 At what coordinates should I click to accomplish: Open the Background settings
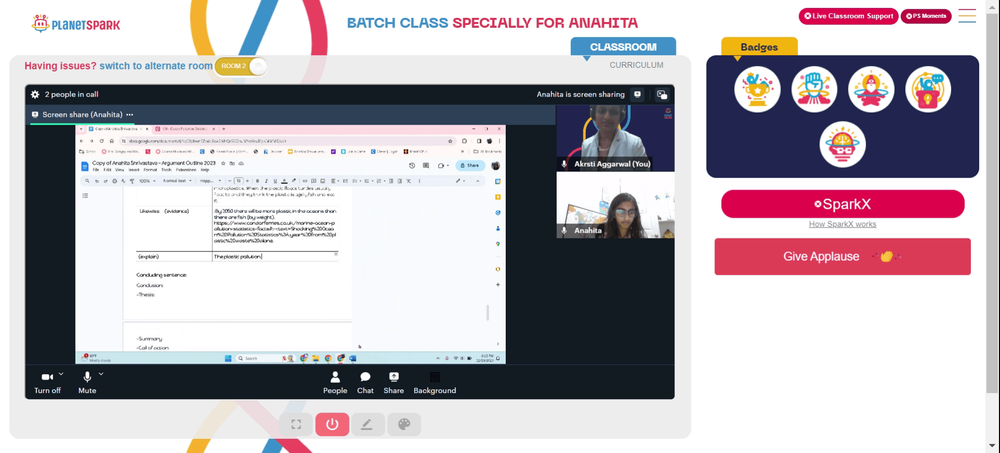[x=434, y=378]
